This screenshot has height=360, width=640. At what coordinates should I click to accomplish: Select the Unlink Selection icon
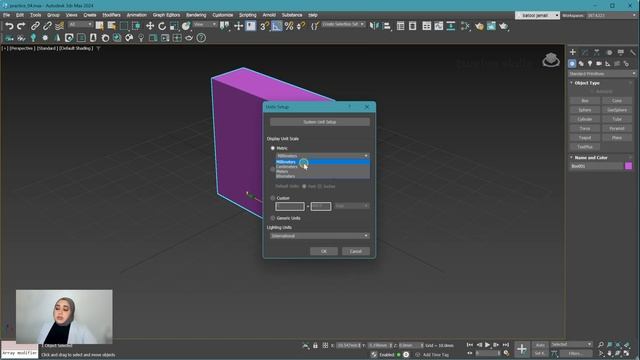click(x=47, y=26)
